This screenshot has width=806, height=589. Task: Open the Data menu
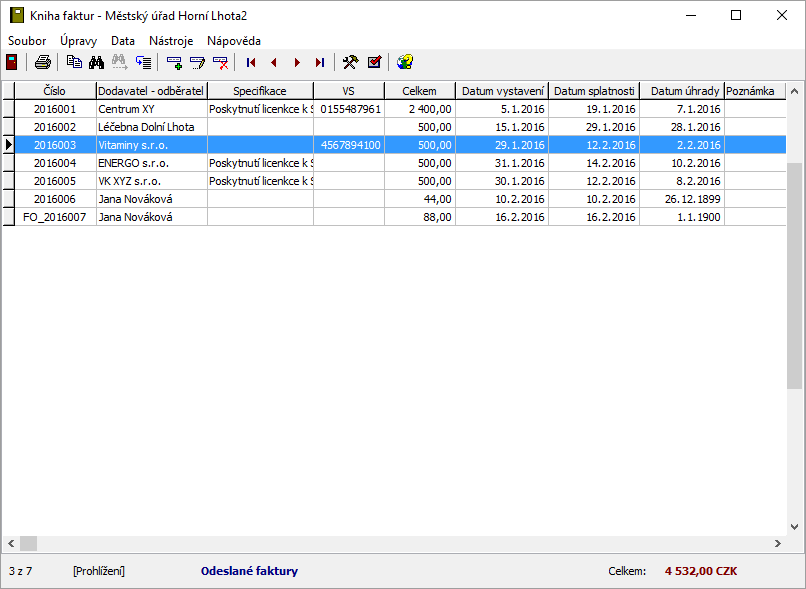tap(123, 41)
